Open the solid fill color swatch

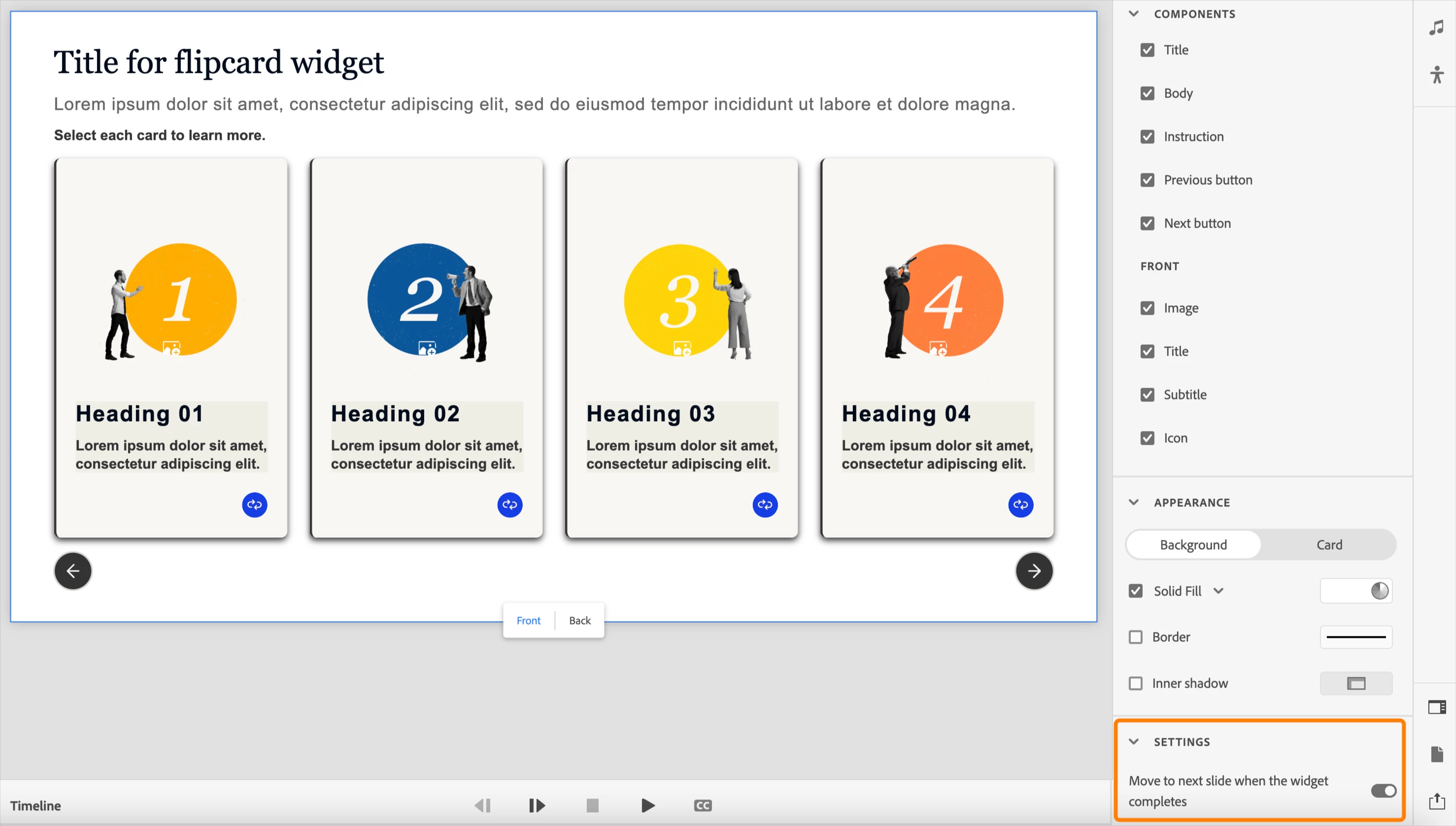click(1355, 591)
